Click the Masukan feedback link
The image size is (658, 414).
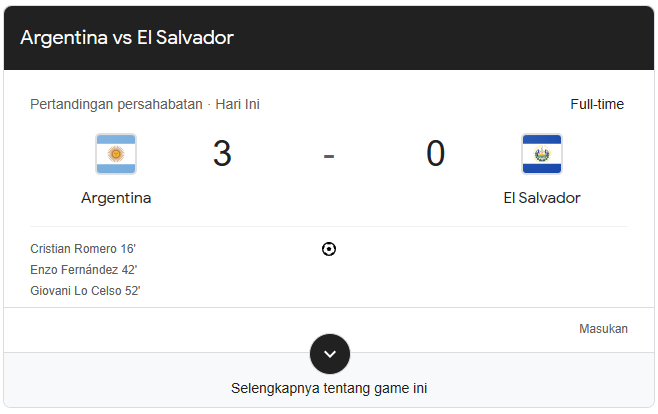[x=603, y=328]
